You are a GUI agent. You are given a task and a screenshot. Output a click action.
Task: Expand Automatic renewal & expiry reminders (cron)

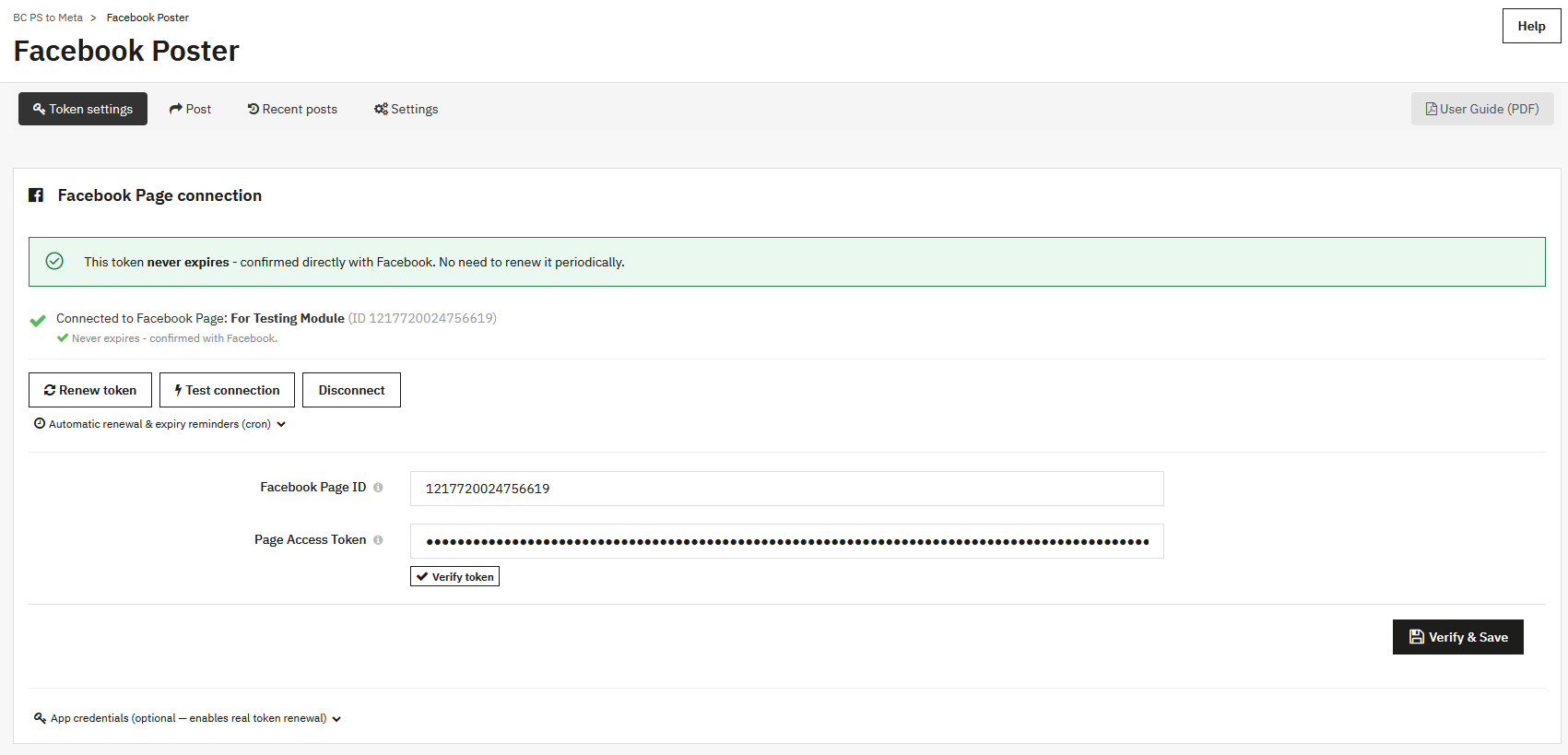tap(160, 424)
